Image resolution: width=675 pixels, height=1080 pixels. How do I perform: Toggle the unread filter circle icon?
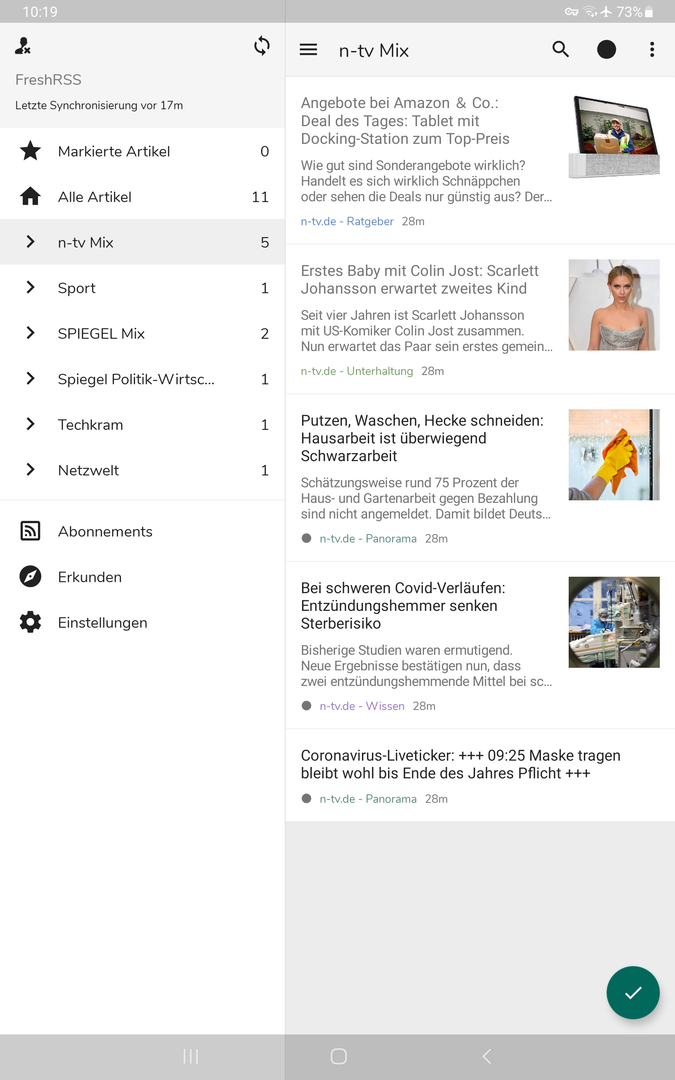point(606,50)
